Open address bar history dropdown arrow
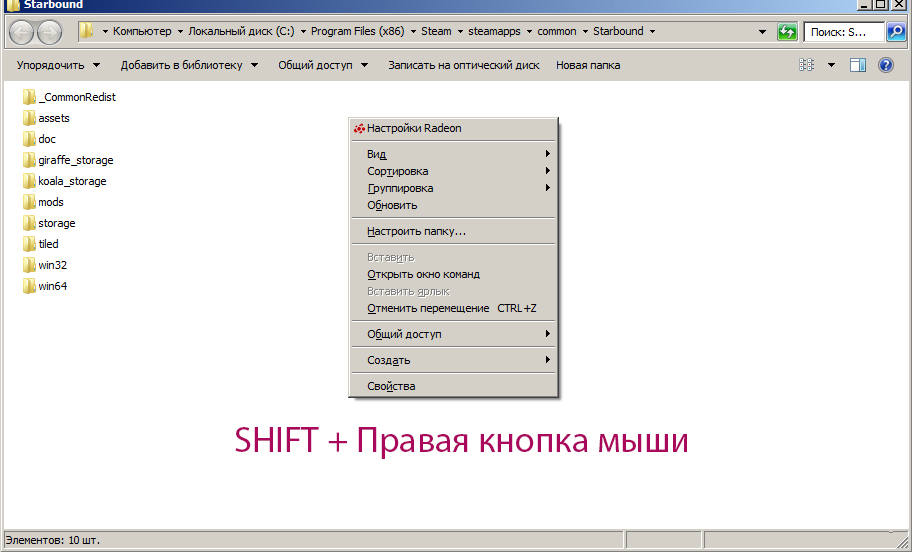Viewport: 912px width, 552px height. (x=762, y=32)
